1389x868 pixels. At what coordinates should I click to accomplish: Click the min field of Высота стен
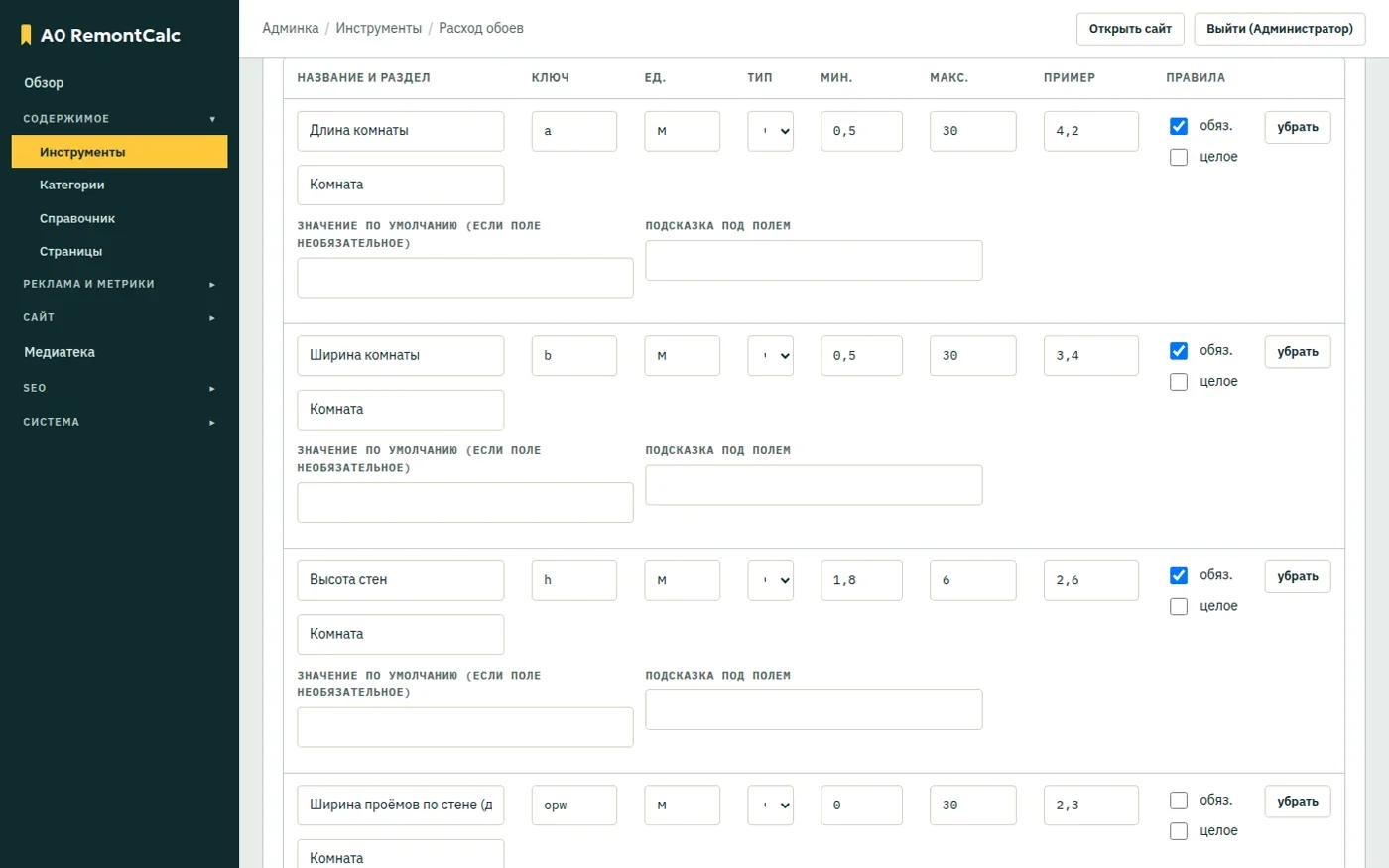coord(861,580)
